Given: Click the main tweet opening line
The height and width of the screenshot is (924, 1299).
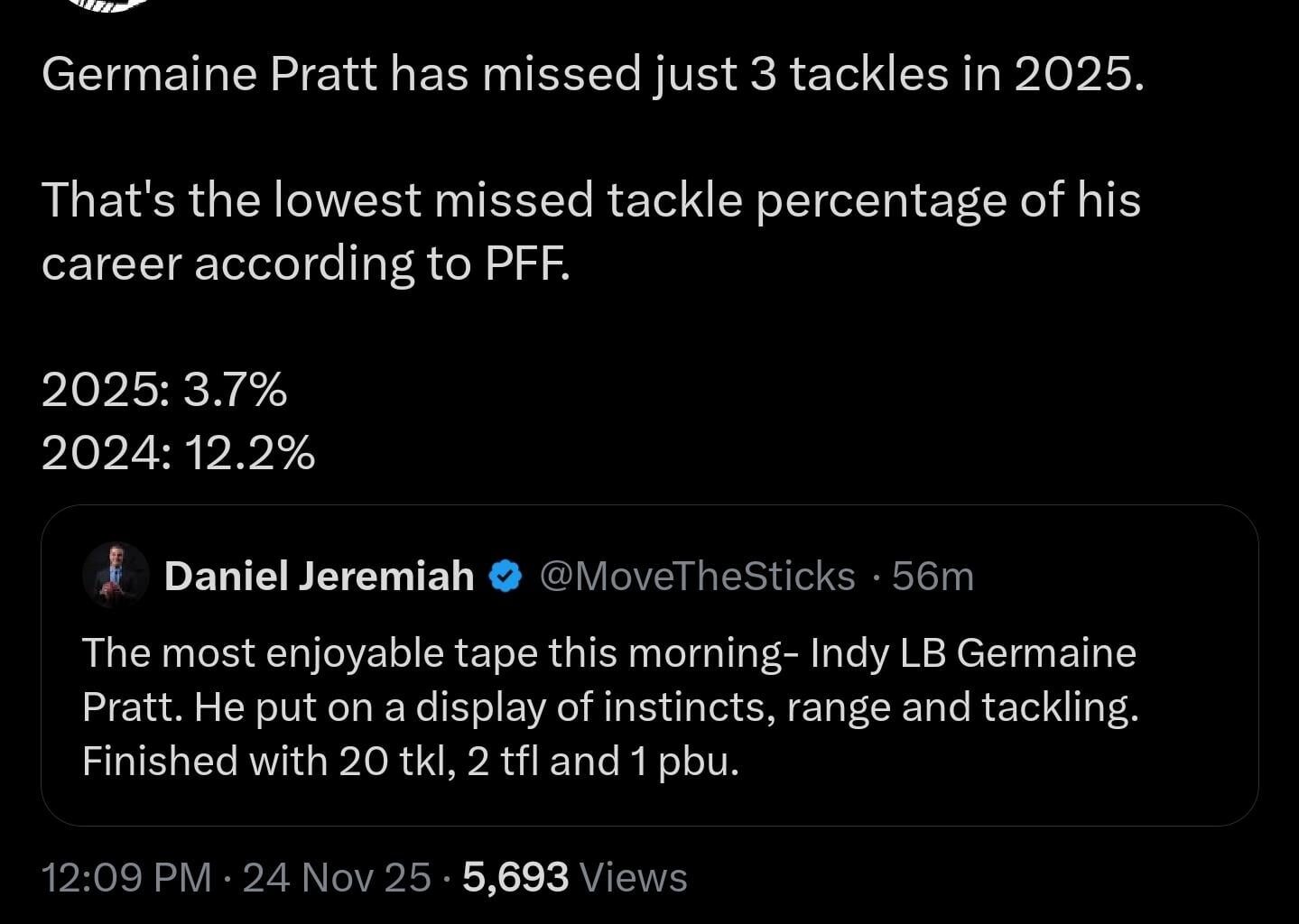Looking at the screenshot, I should coord(593,74).
